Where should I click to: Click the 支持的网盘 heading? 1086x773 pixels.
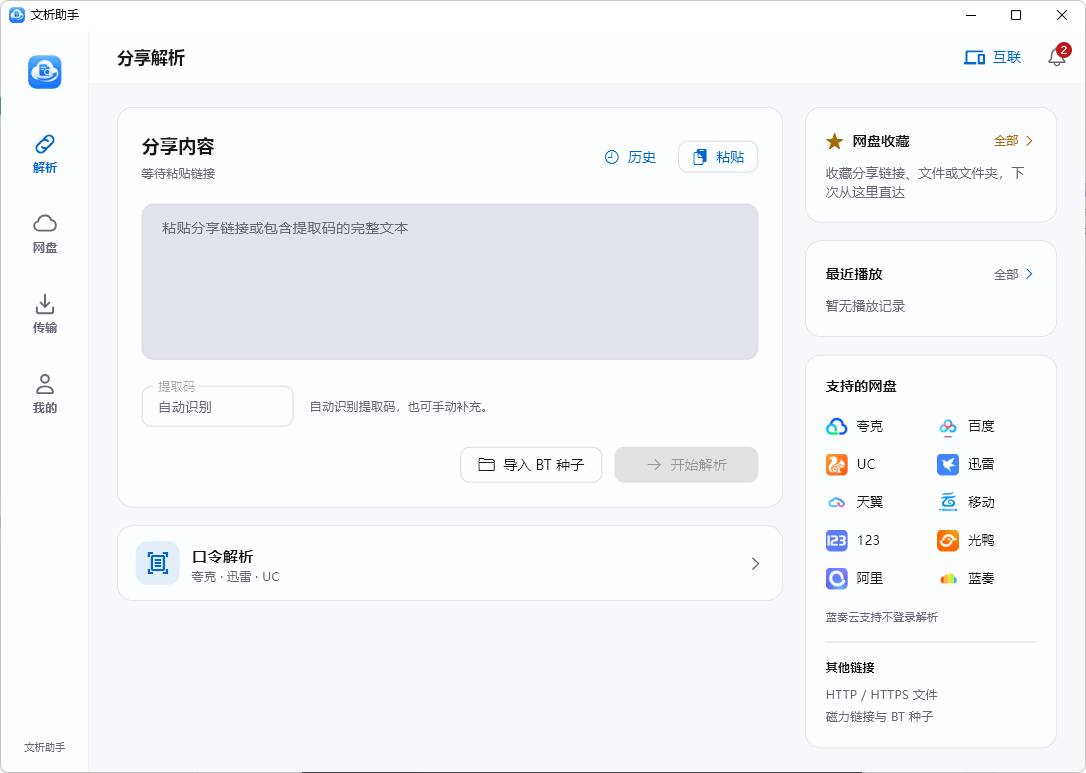point(861,386)
